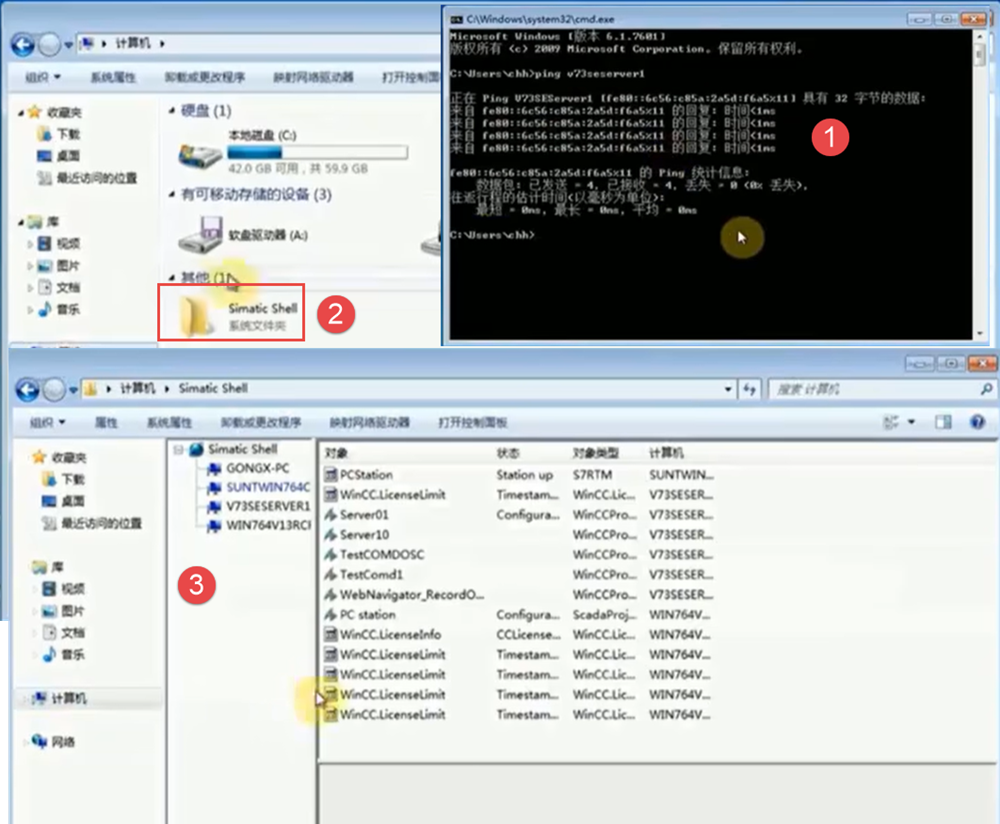This screenshot has width=1000, height=824.
Task: Toggle preview pane icon in Simatic Shell window
Action: [942, 423]
